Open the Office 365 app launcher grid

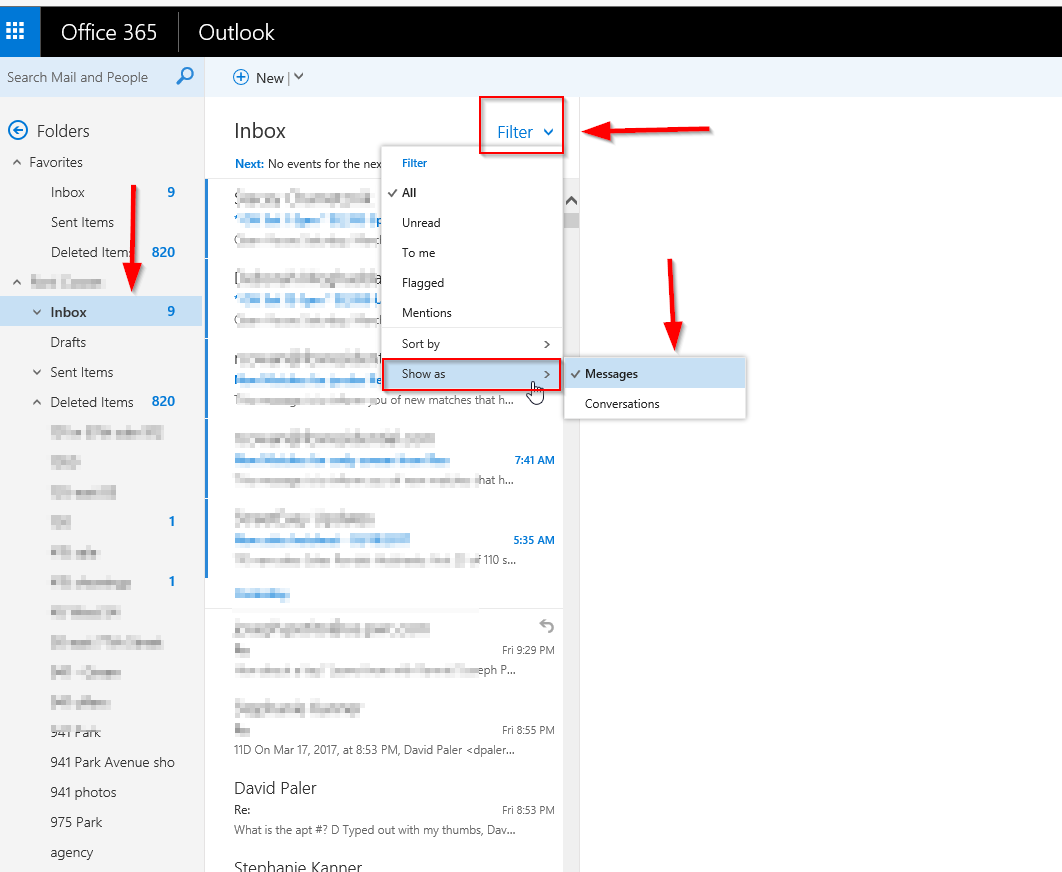click(x=15, y=31)
